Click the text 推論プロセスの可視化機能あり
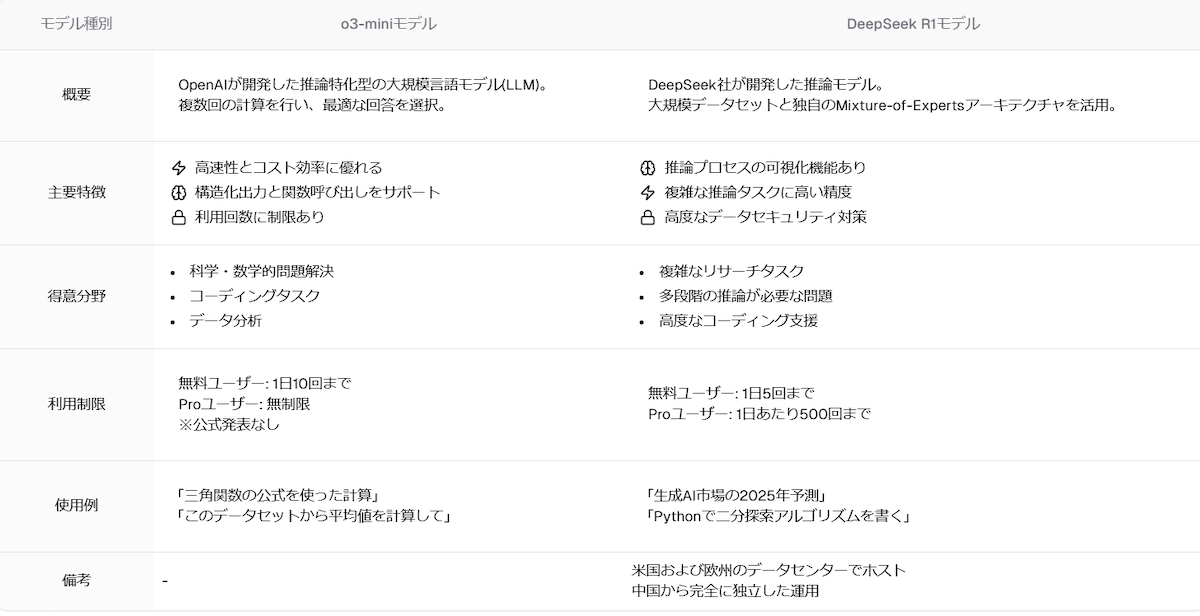This screenshot has height=616, width=1200. pos(765,168)
